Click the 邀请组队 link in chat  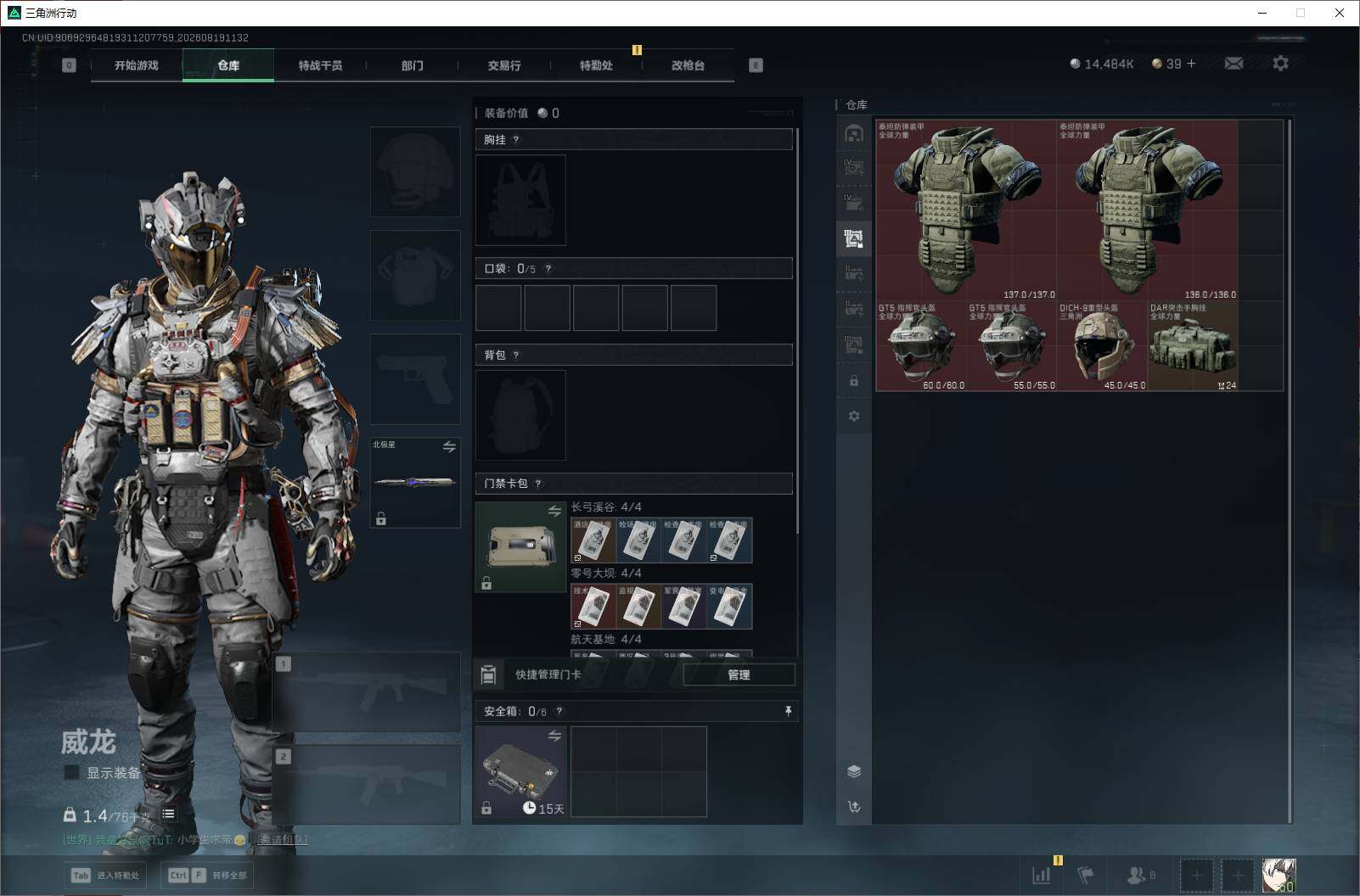coord(283,839)
